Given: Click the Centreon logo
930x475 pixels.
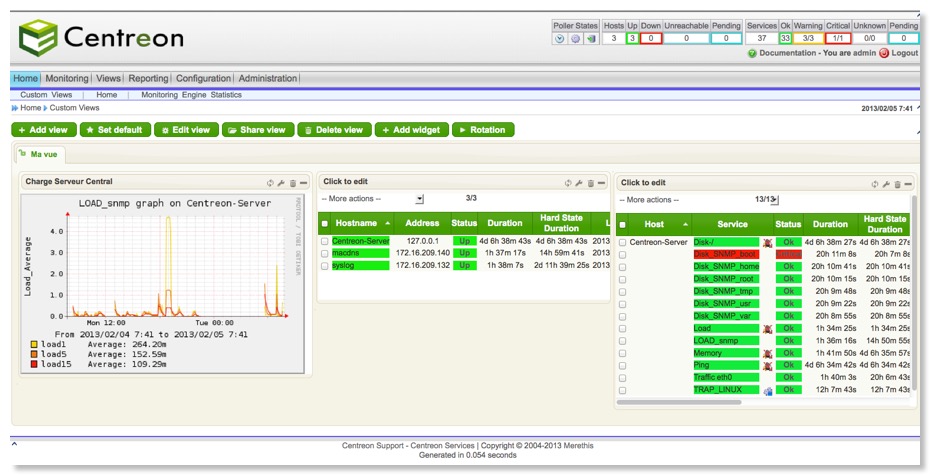Looking at the screenshot, I should point(101,38).
